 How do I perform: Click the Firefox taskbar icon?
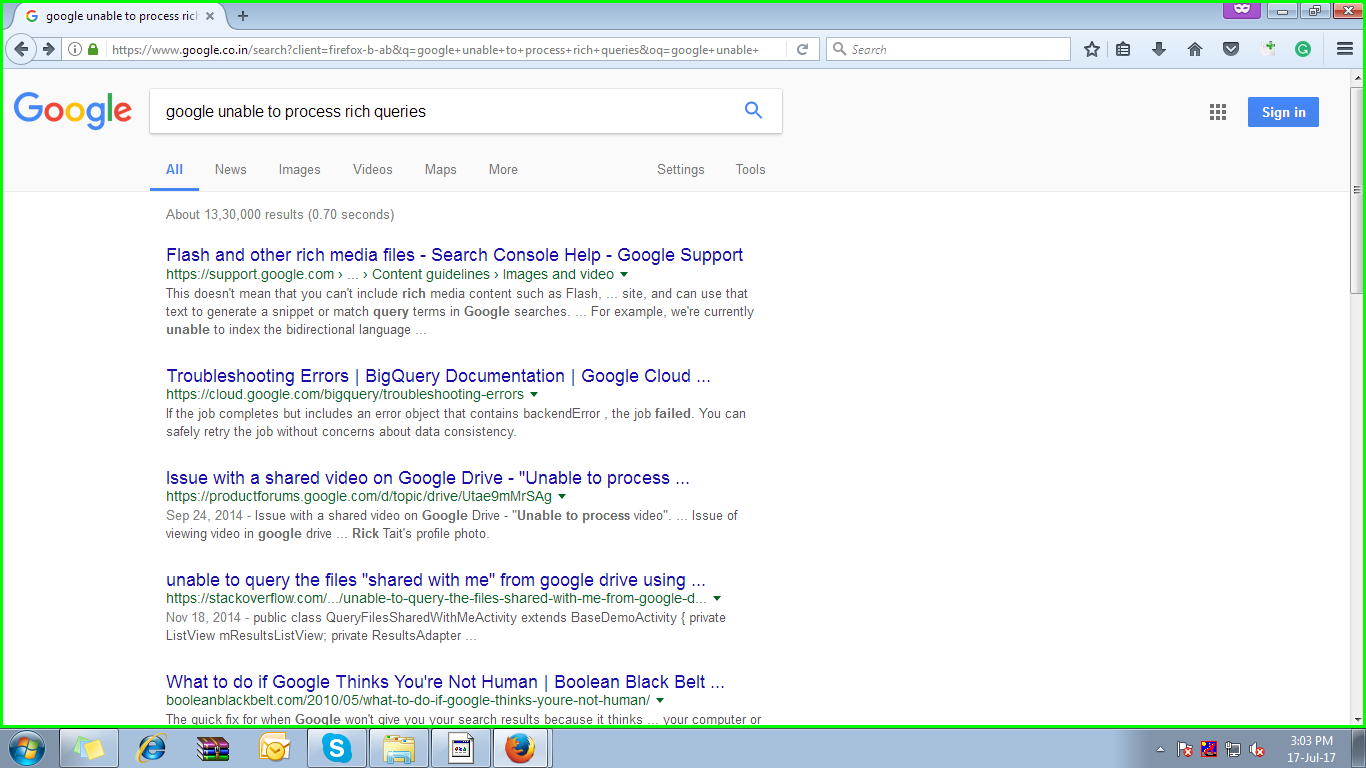click(x=520, y=748)
